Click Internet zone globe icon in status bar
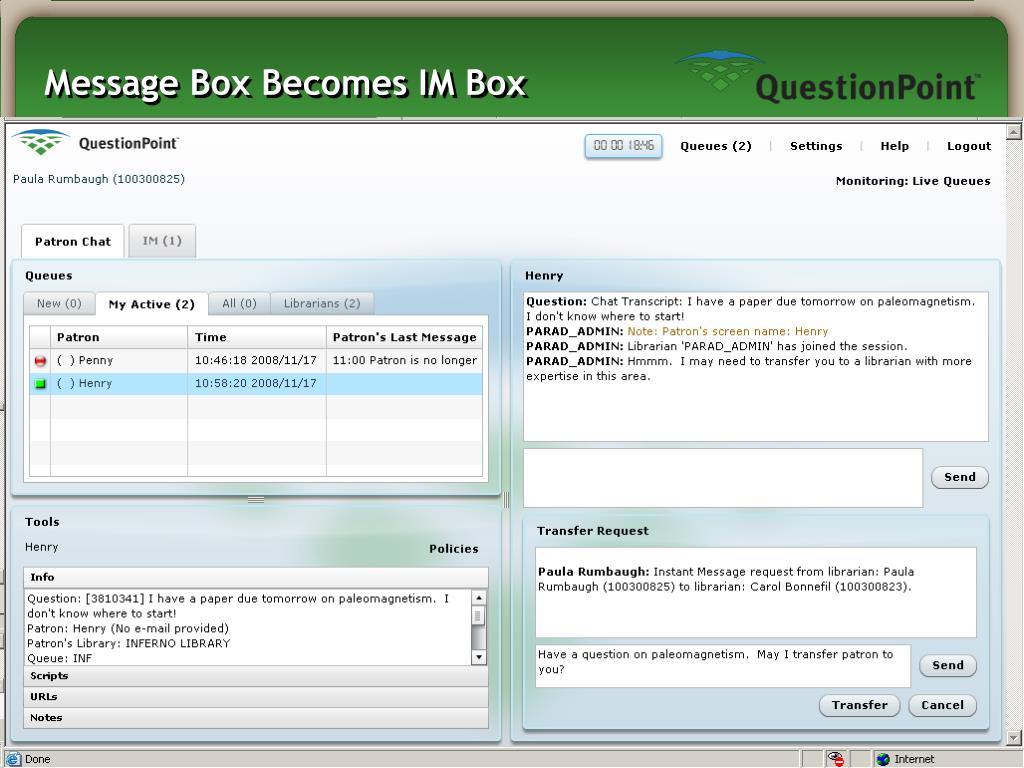This screenshot has height=768, width=1024. (883, 759)
